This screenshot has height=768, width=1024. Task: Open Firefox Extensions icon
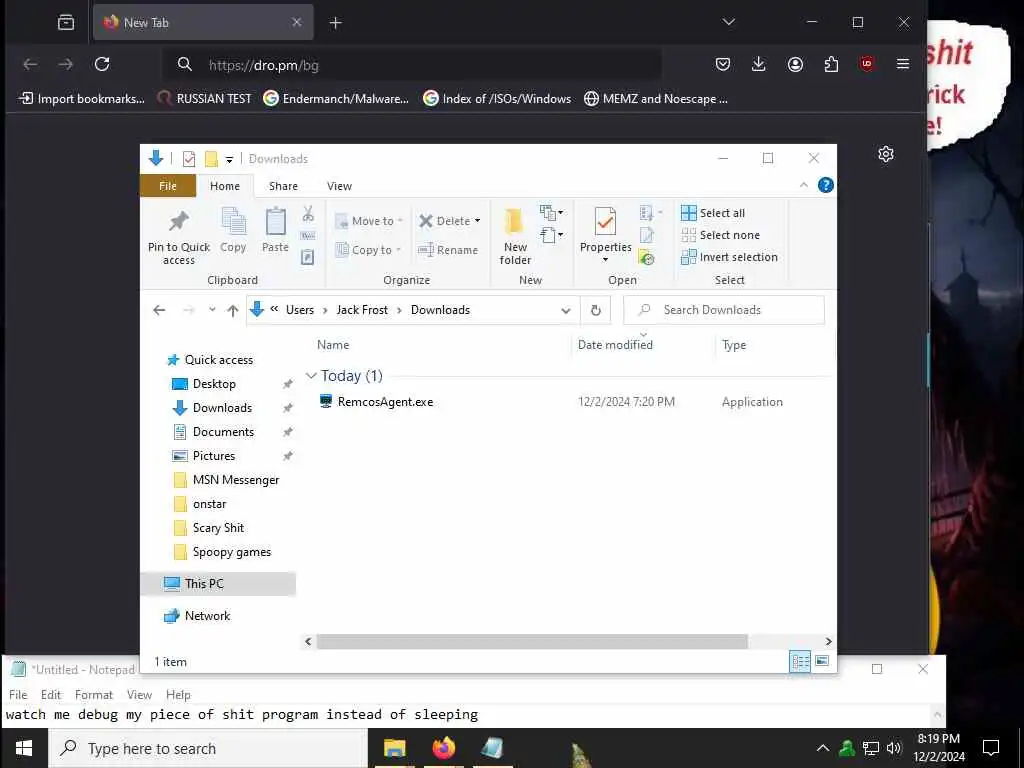831,64
